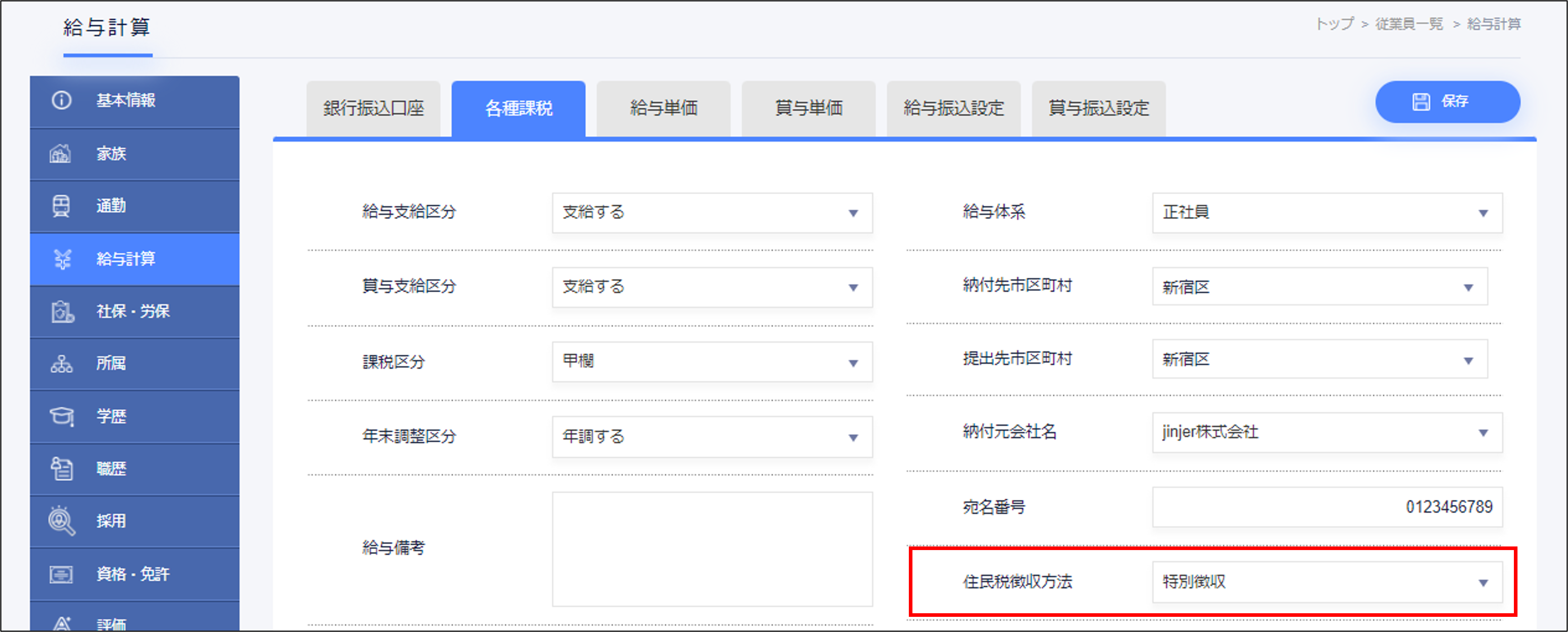Image resolution: width=1568 pixels, height=632 pixels.
Task: Open 所属 in the sidebar menu
Action: tap(135, 364)
